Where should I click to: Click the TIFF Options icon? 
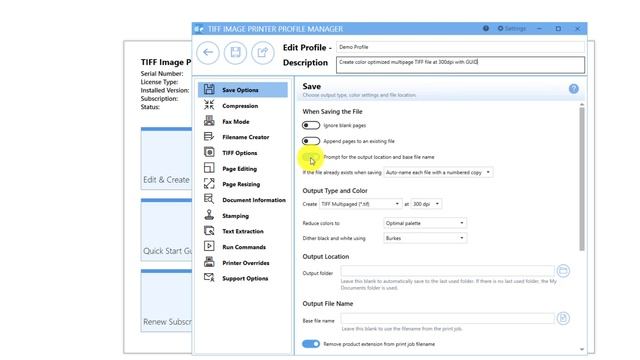(x=209, y=152)
